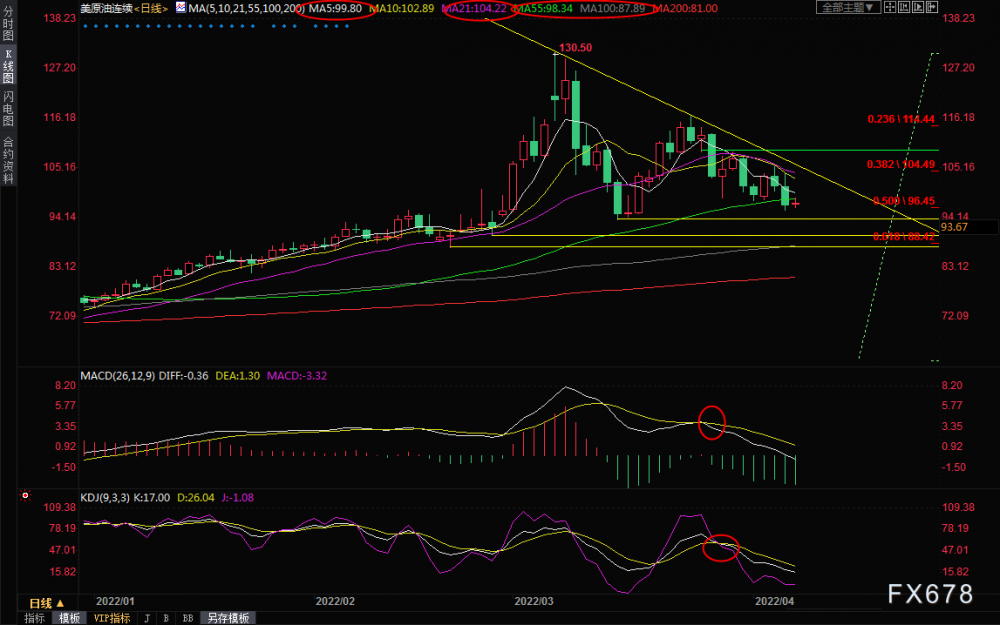Click the play replay icon in top toolbar
The height and width of the screenshot is (625, 1000).
click(918, 8)
